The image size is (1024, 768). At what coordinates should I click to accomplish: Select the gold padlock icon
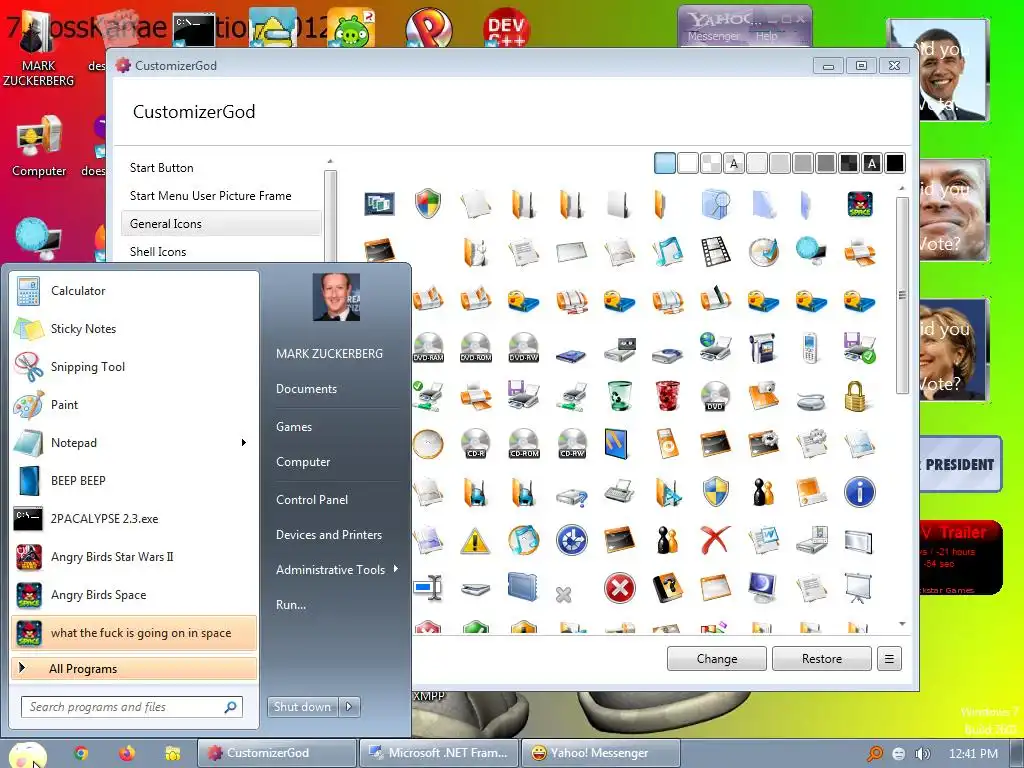(855, 396)
